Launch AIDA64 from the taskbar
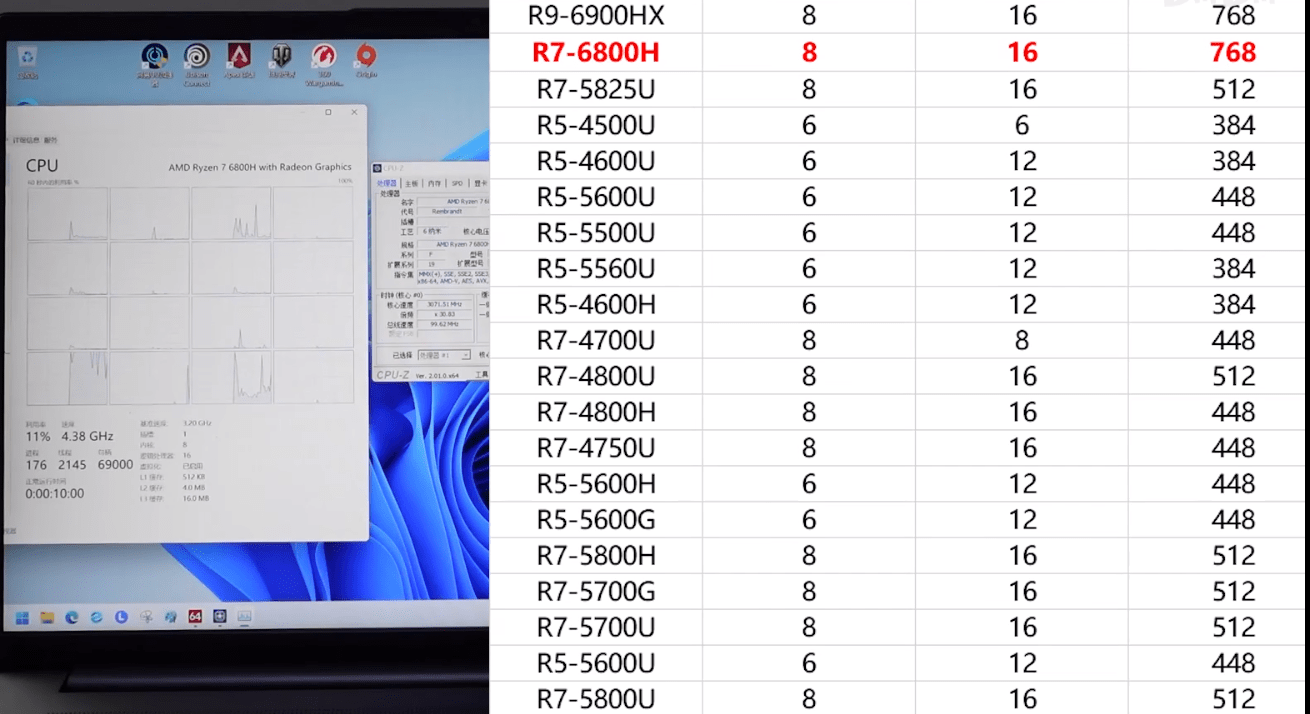 click(x=196, y=616)
